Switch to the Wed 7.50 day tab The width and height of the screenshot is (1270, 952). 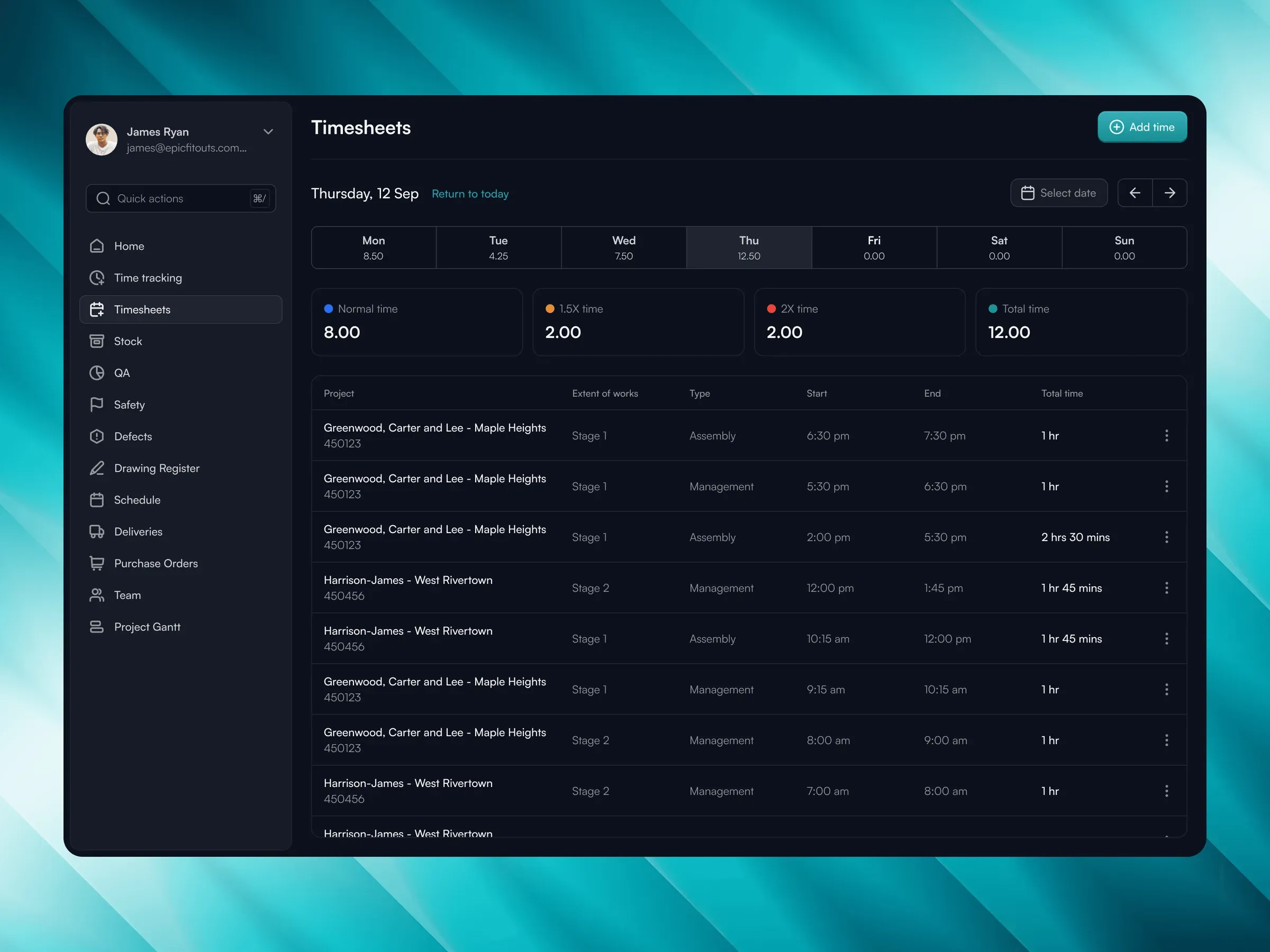623,248
